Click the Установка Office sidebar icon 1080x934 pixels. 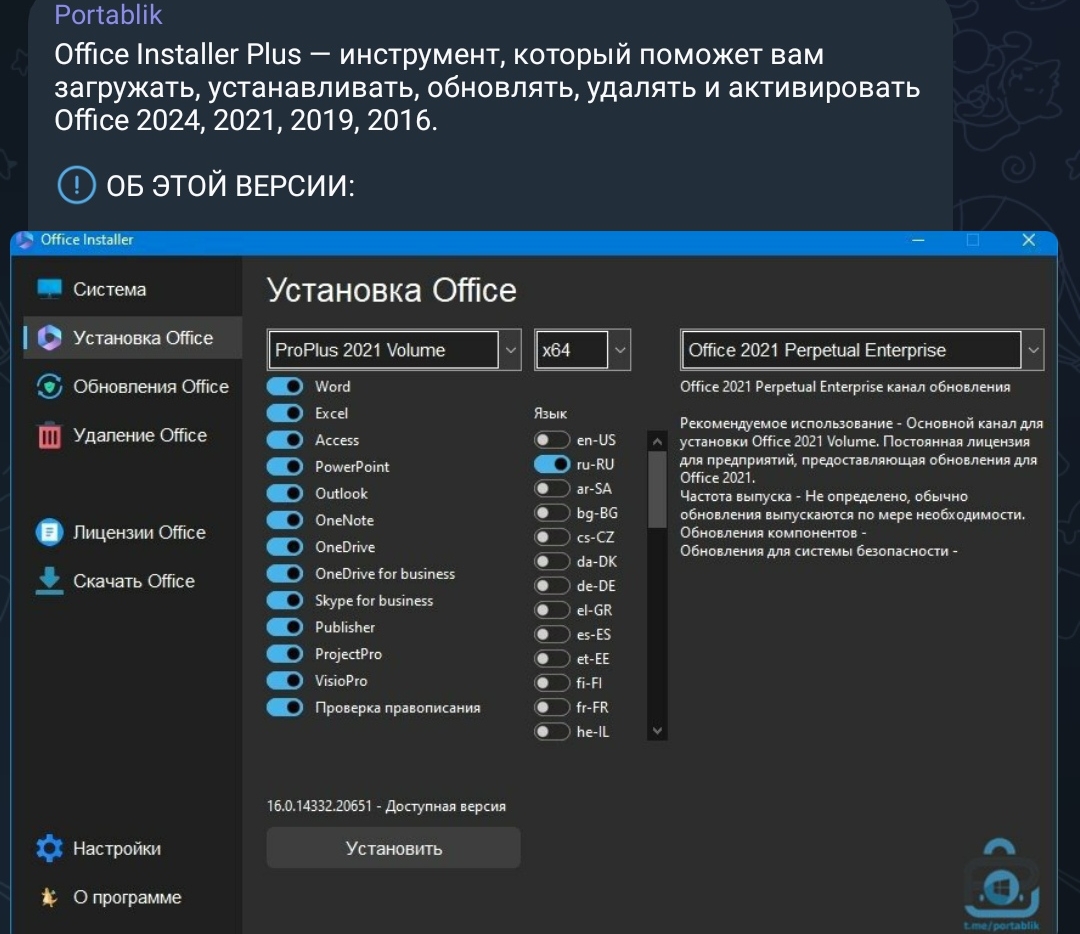pos(50,338)
